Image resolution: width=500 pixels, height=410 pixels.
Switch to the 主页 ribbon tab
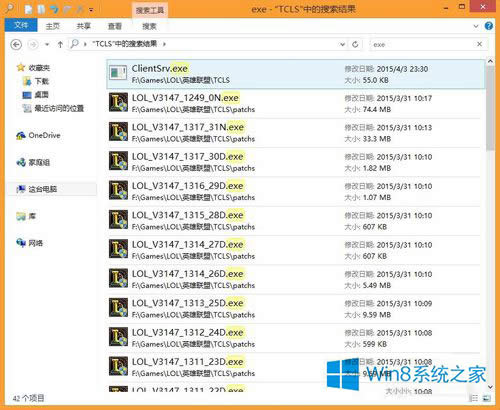(x=53, y=26)
